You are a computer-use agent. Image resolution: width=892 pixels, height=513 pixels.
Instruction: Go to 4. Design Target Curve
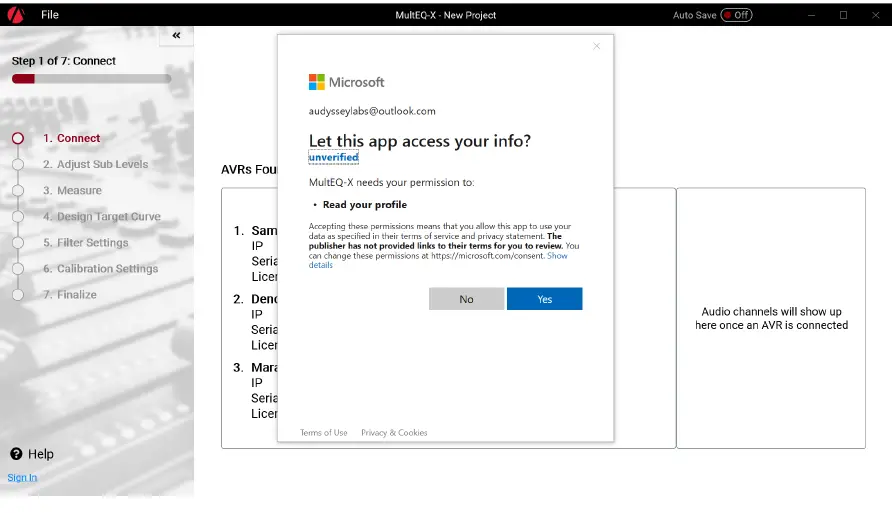[x=102, y=217]
